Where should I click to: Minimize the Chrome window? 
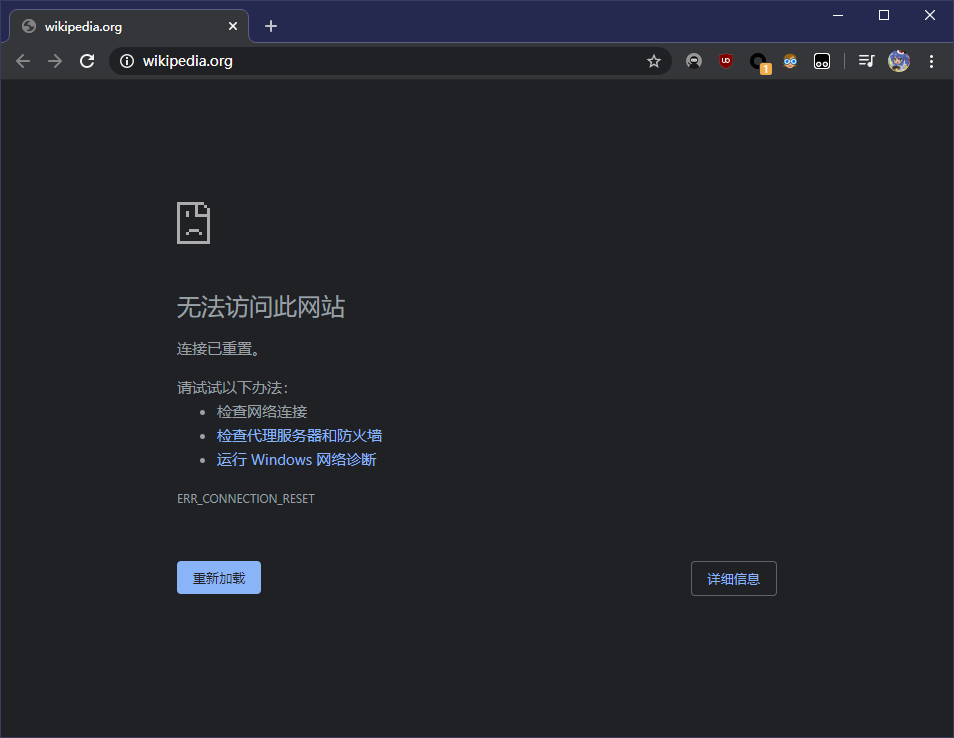coord(838,15)
